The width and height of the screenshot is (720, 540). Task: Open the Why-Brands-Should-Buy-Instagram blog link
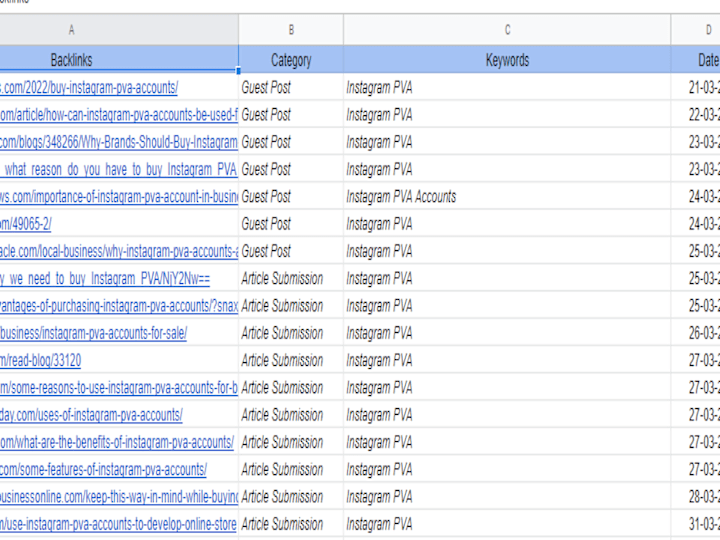(119, 142)
